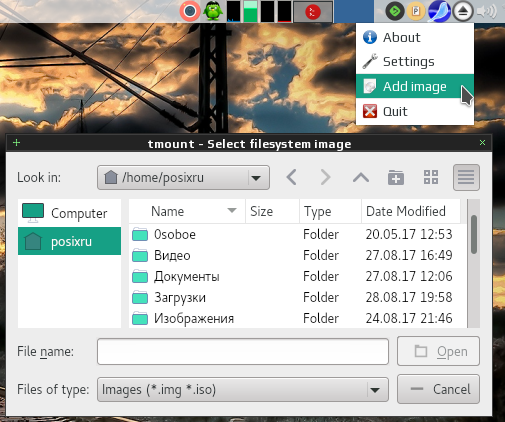Click the tmount eject tray icon
The height and width of the screenshot is (422, 505).
(463, 11)
